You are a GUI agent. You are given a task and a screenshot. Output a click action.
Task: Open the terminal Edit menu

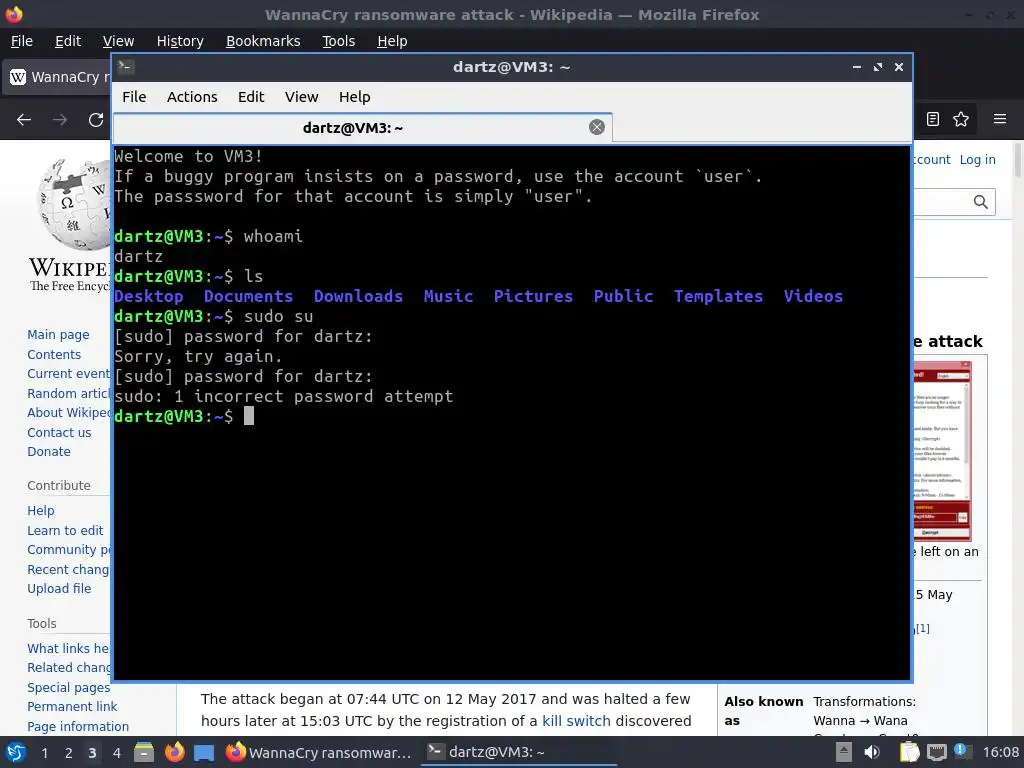[251, 97]
